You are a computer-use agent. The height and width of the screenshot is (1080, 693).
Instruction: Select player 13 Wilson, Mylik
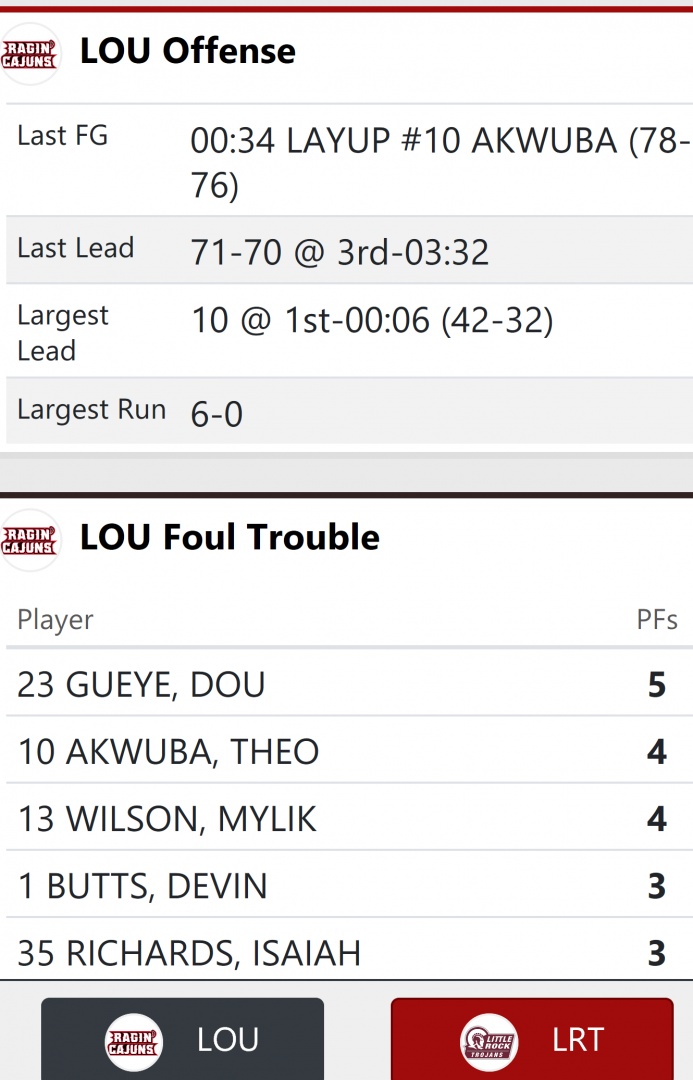tap(167, 819)
